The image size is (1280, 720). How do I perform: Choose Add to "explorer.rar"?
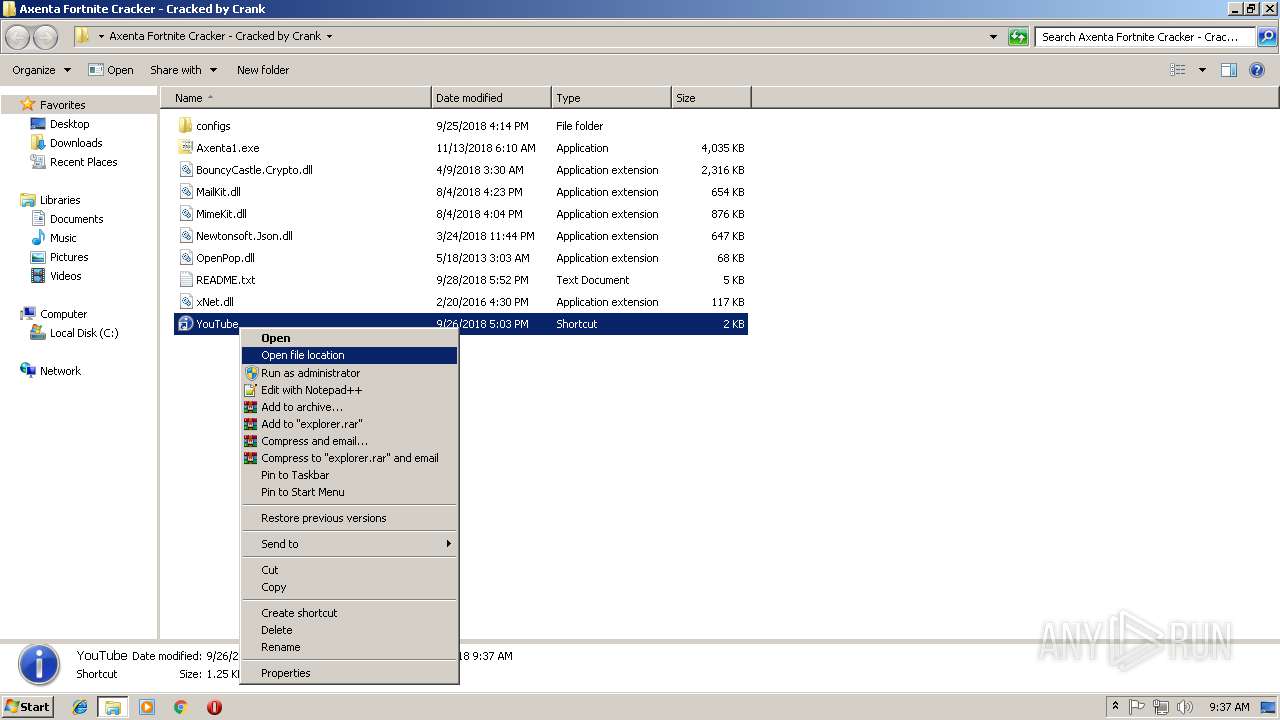(x=349, y=424)
